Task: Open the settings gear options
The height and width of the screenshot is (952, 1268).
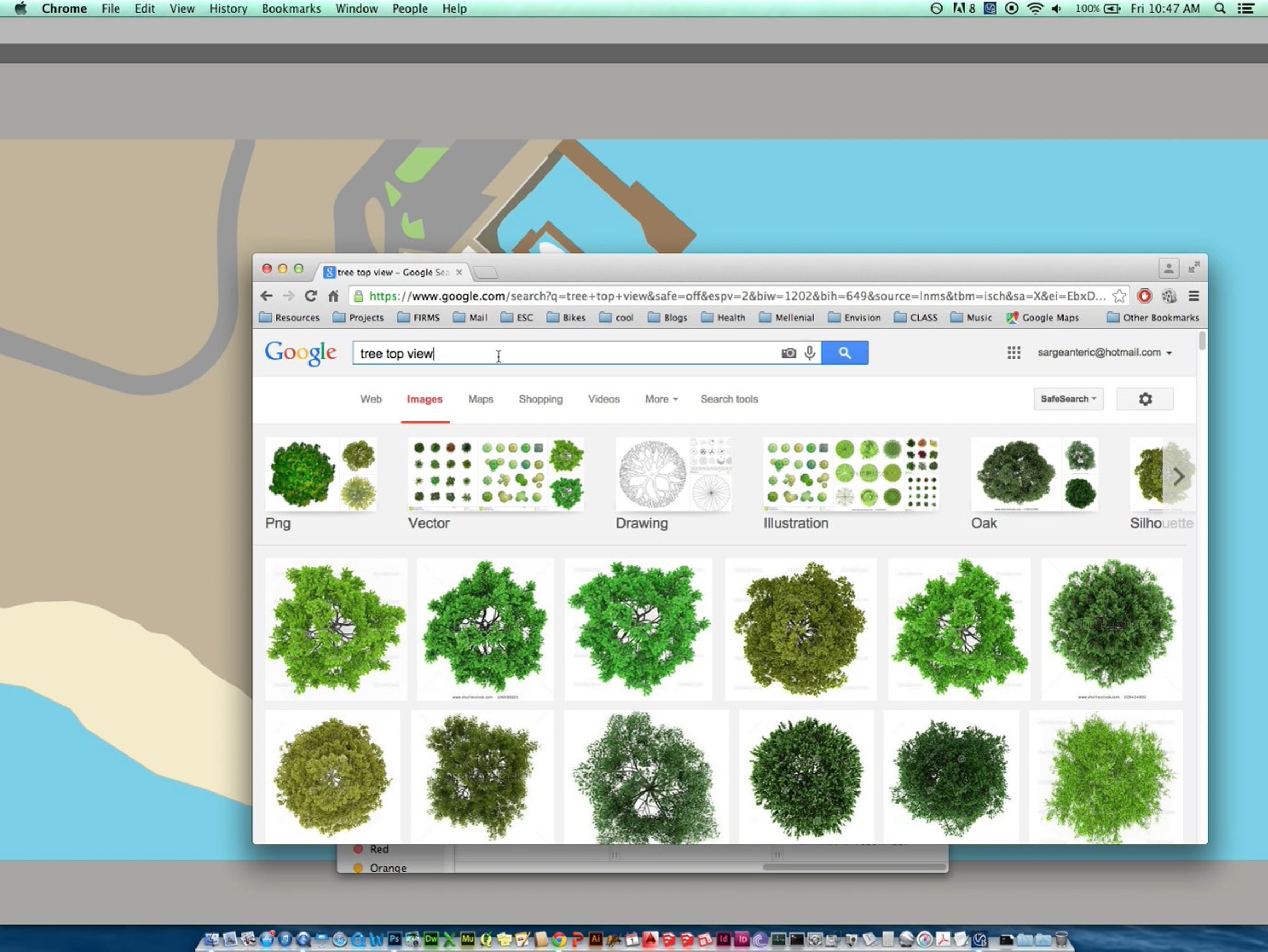Action: tap(1144, 399)
